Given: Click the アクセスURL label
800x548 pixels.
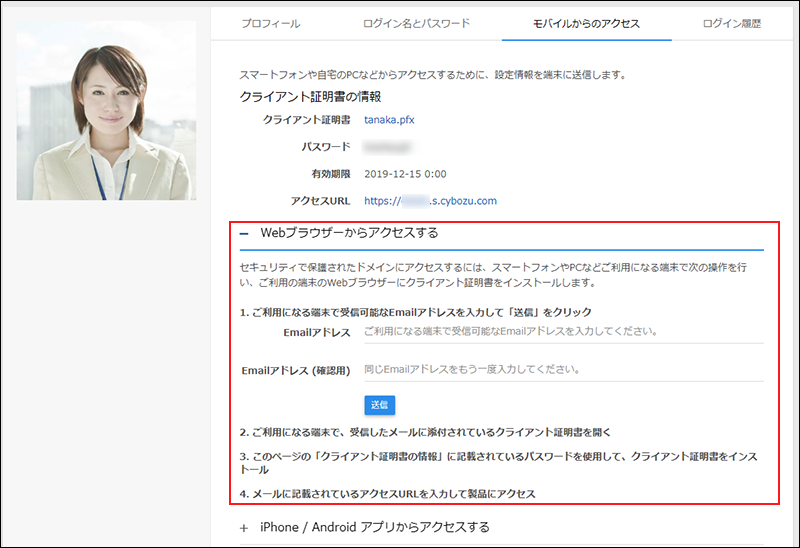Looking at the screenshot, I should (320, 201).
